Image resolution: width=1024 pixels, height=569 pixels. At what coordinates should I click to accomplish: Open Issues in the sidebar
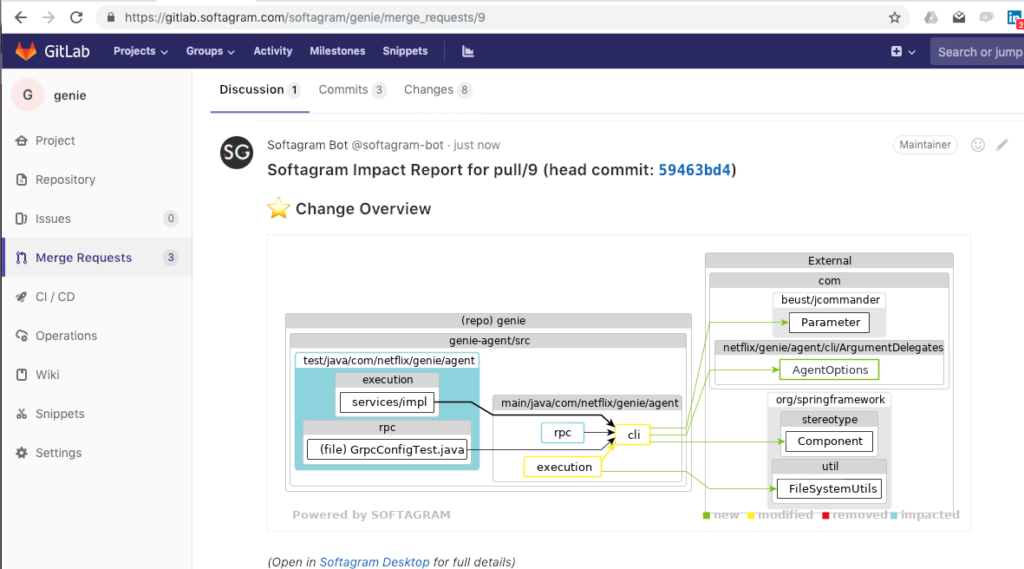click(98, 219)
